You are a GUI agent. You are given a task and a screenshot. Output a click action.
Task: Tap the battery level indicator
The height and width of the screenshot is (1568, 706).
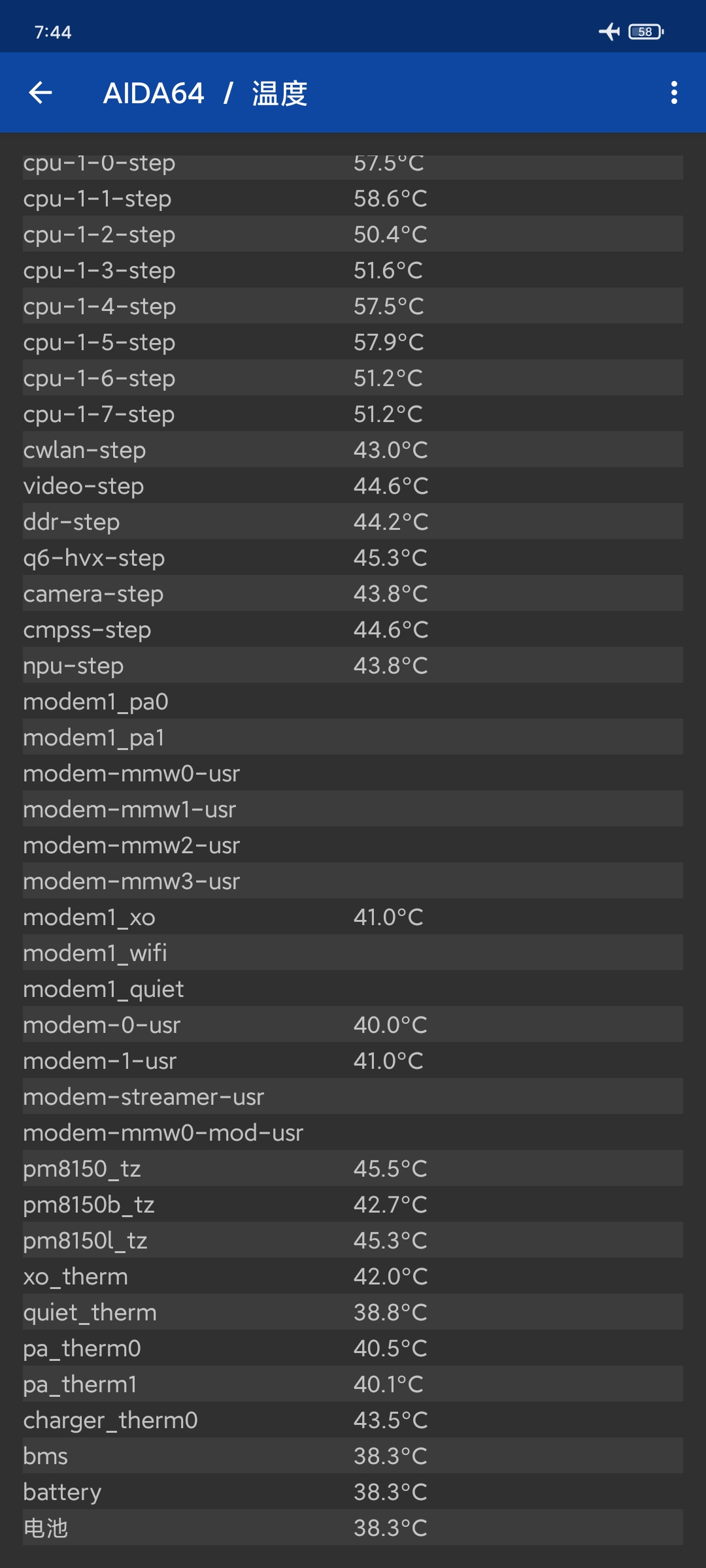click(x=646, y=31)
